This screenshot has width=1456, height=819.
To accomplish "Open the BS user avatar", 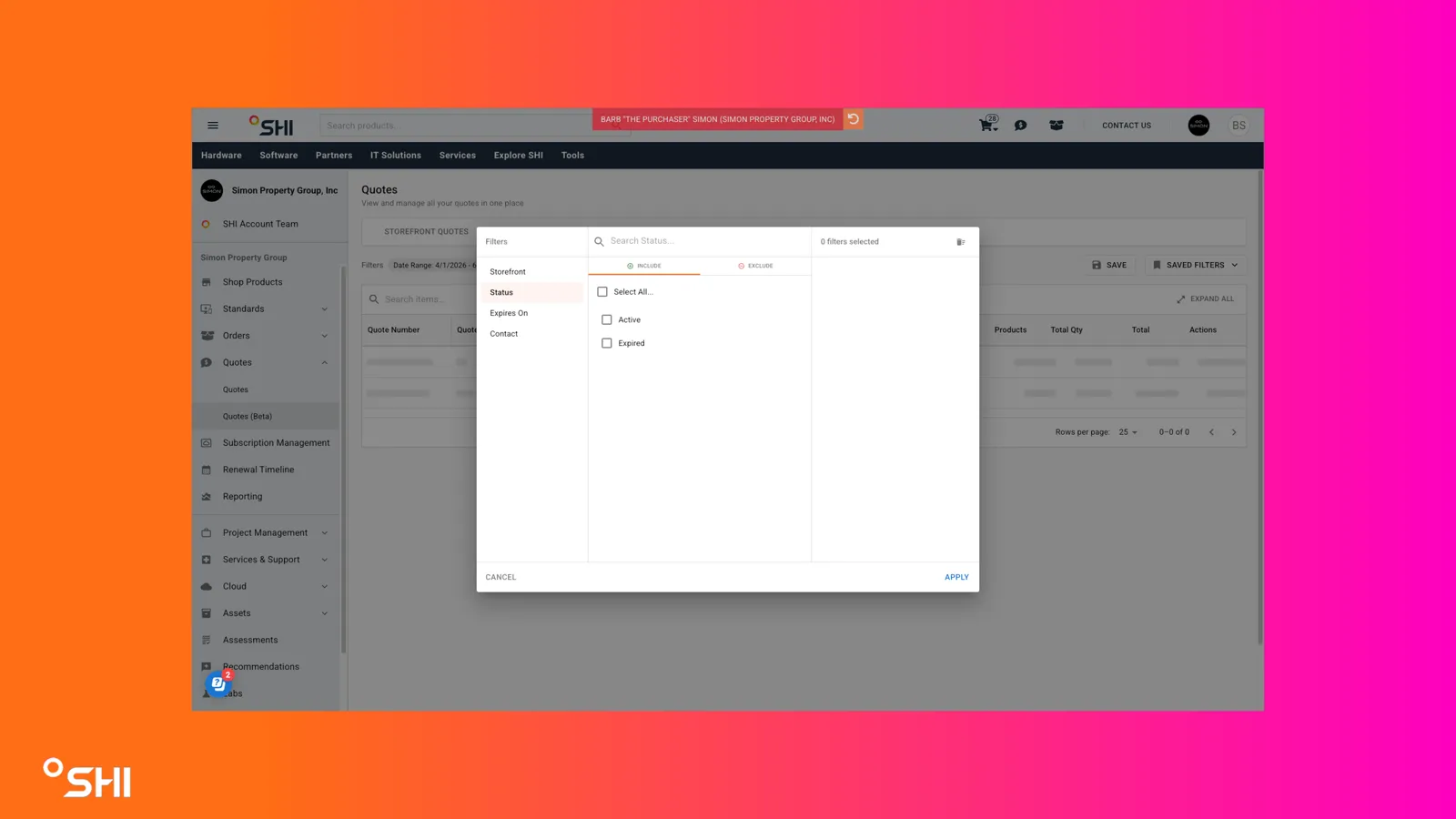I will (x=1239, y=126).
